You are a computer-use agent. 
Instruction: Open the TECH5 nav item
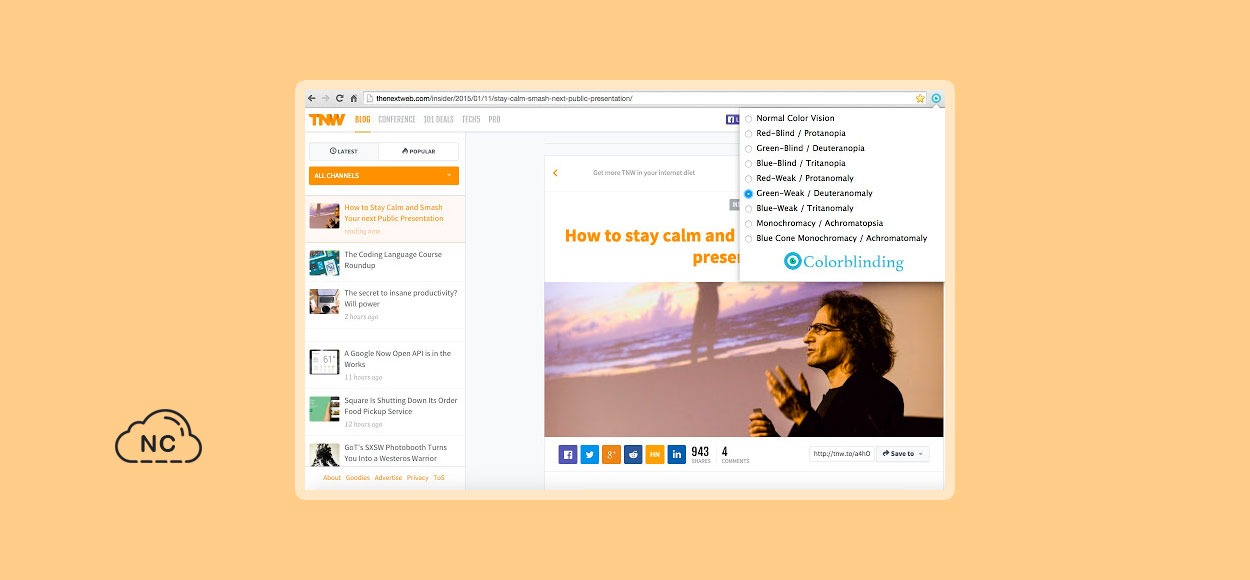[470, 120]
